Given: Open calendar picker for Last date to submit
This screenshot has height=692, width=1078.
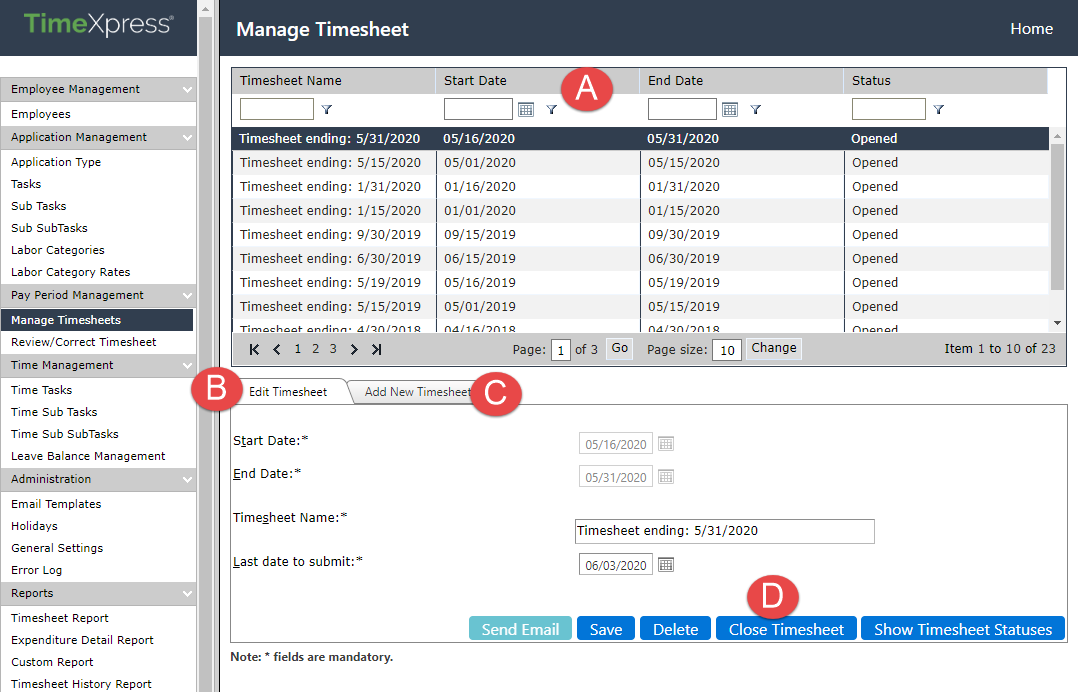Looking at the screenshot, I should point(666,564).
